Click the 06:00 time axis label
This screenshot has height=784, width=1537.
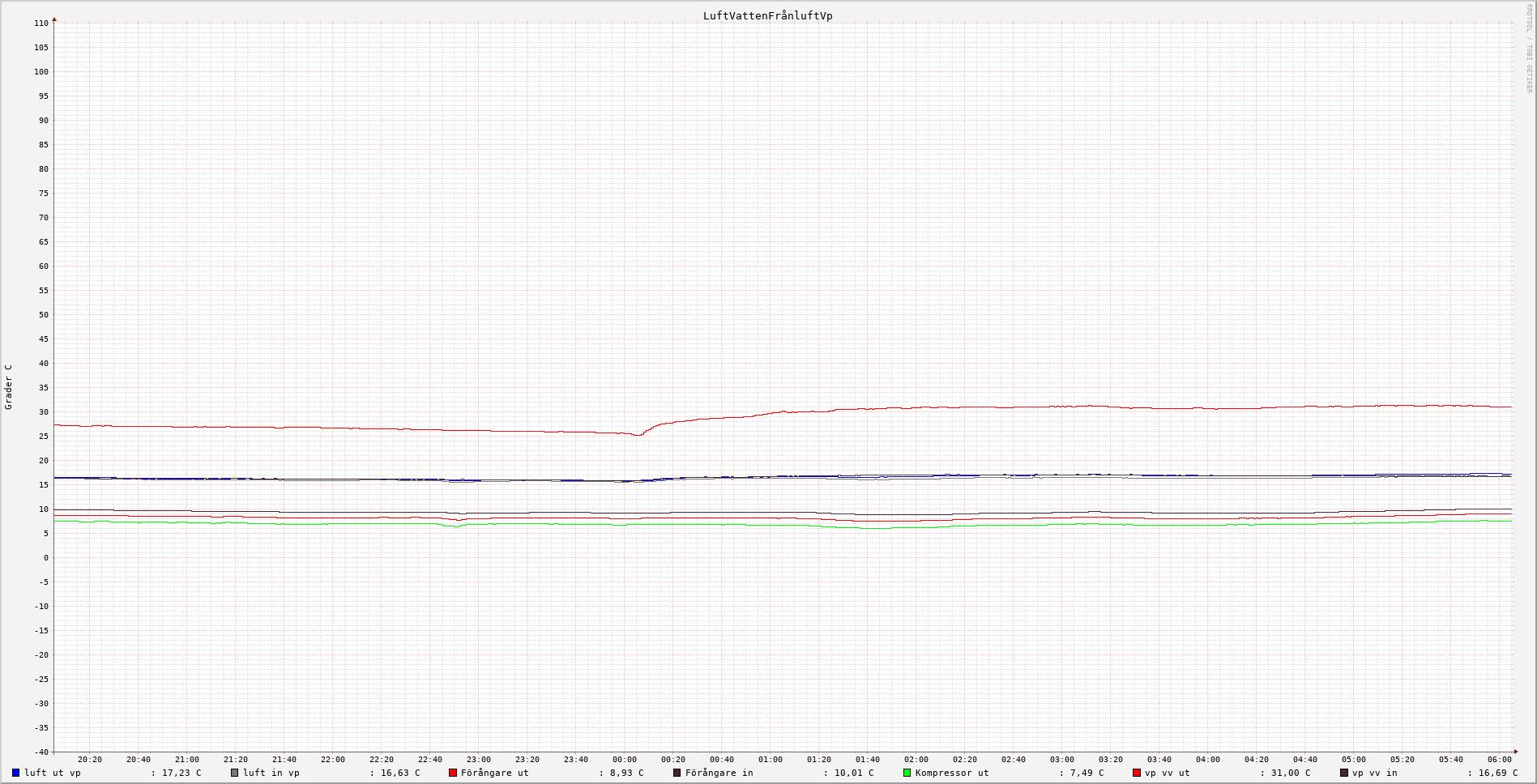(1499, 760)
